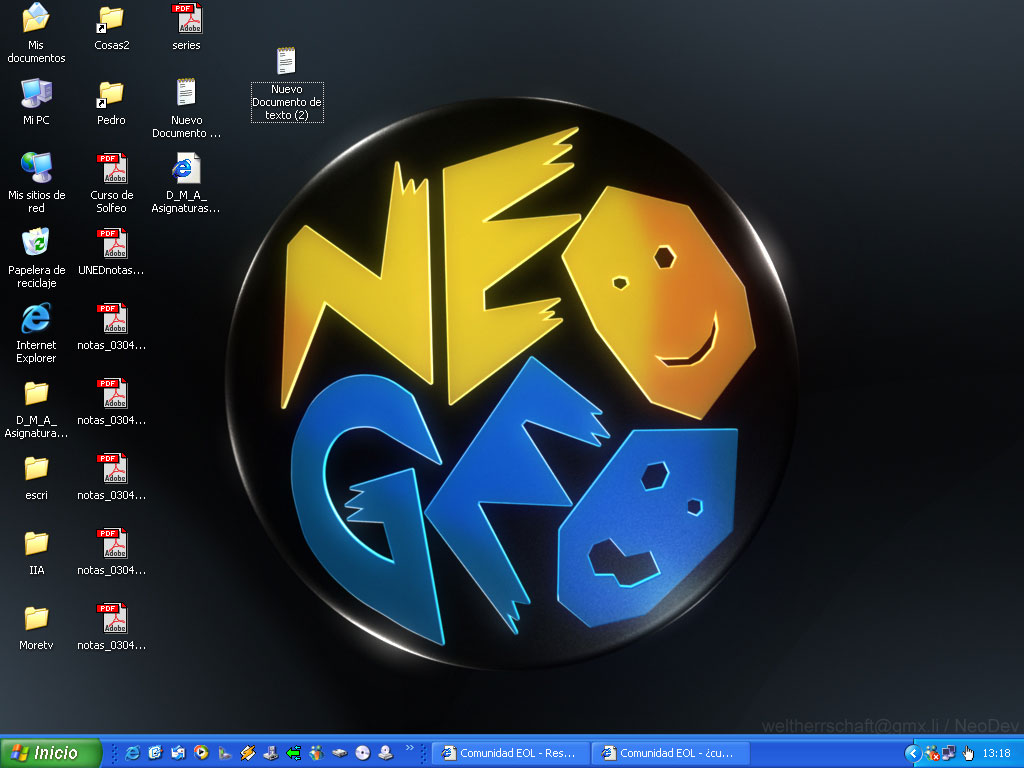Click the network computers tray icon
This screenshot has height=768, width=1024.
pyautogui.click(x=949, y=753)
